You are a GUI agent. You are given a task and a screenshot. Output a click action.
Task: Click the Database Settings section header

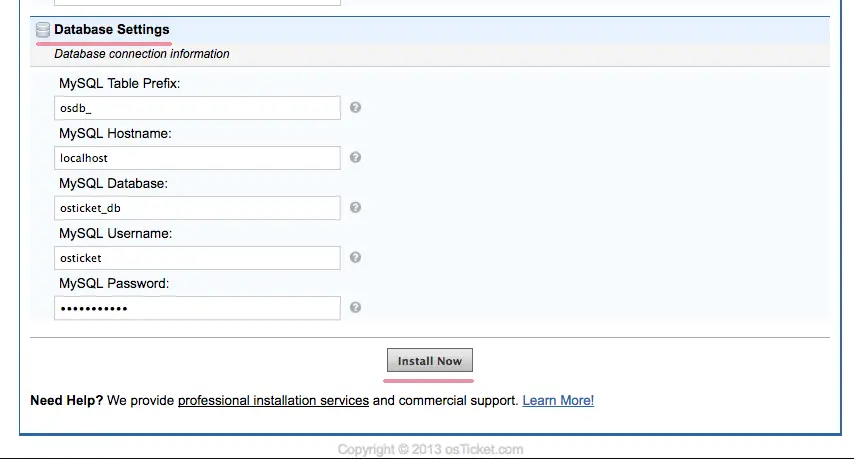(x=112, y=29)
